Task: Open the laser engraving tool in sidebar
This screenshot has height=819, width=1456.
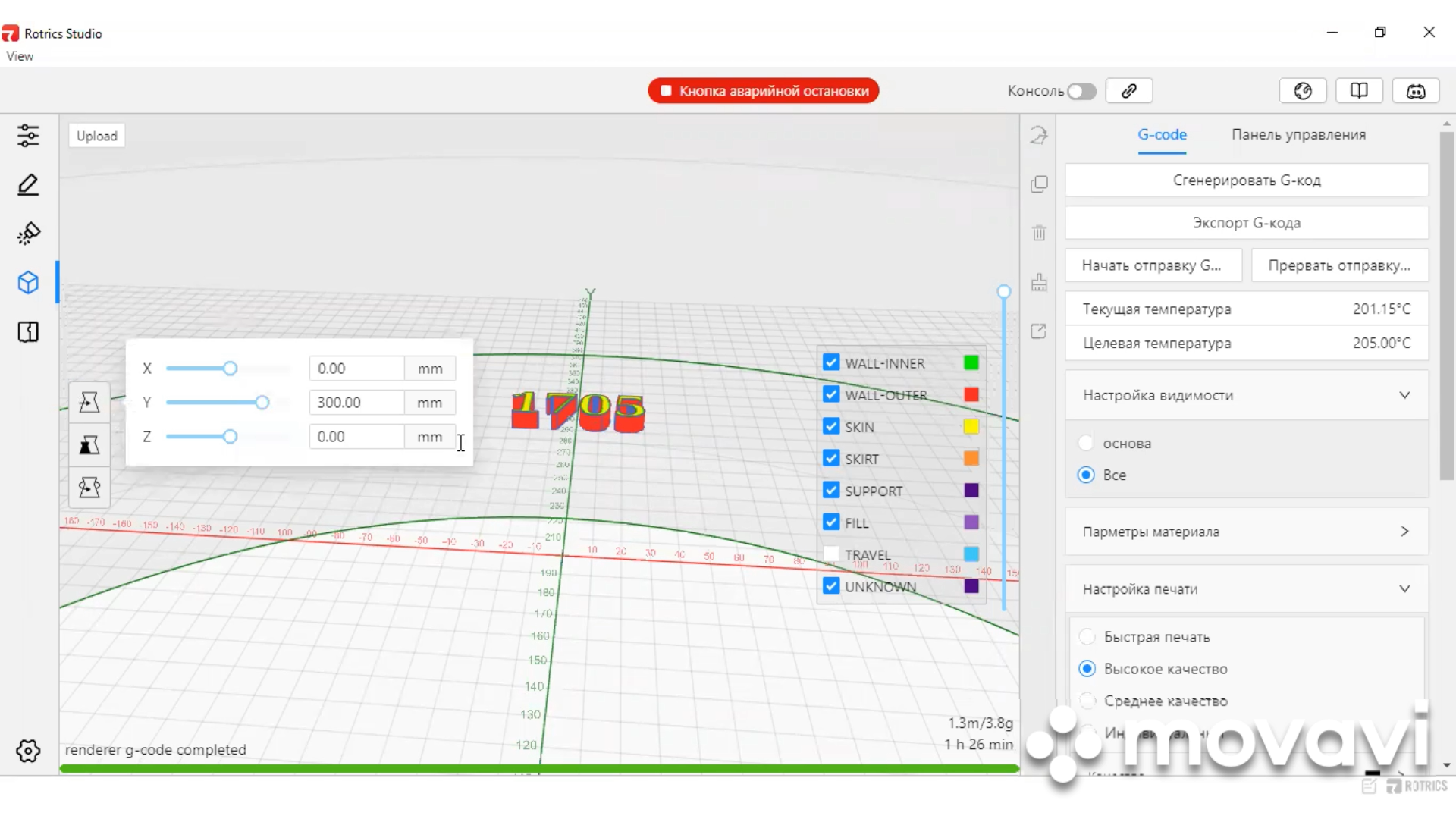Action: 28,234
